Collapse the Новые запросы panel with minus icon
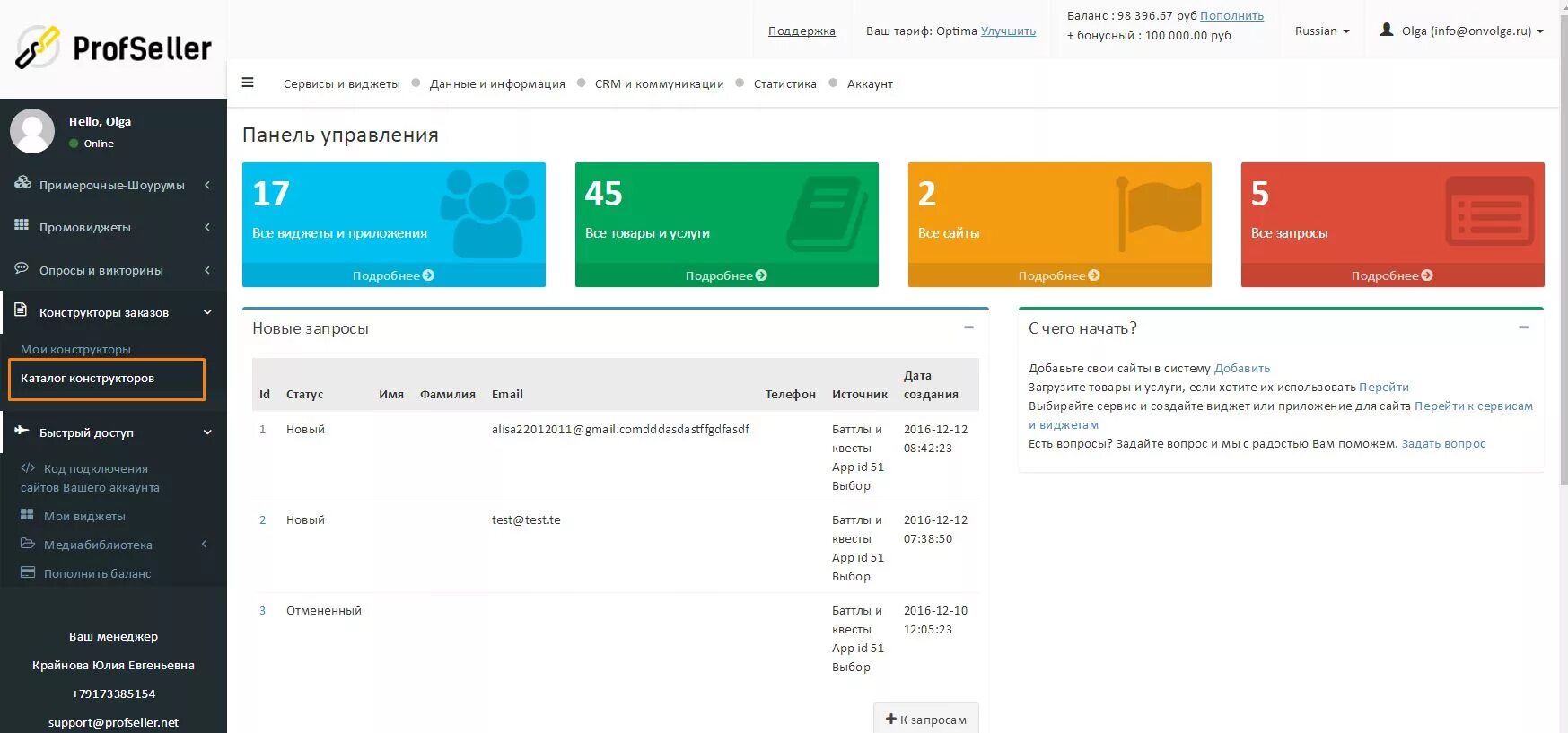Viewport: 1568px width, 733px height. 968,327
